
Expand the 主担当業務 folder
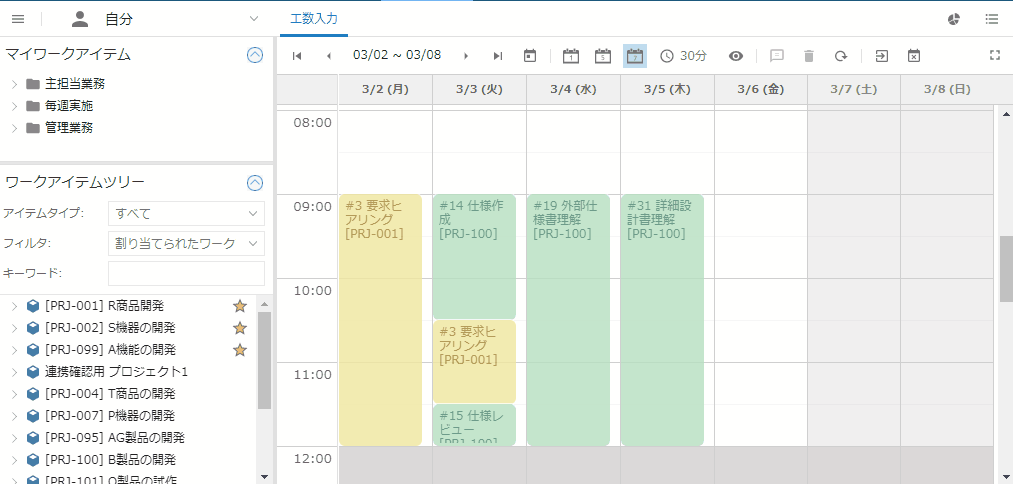pyautogui.click(x=14, y=84)
